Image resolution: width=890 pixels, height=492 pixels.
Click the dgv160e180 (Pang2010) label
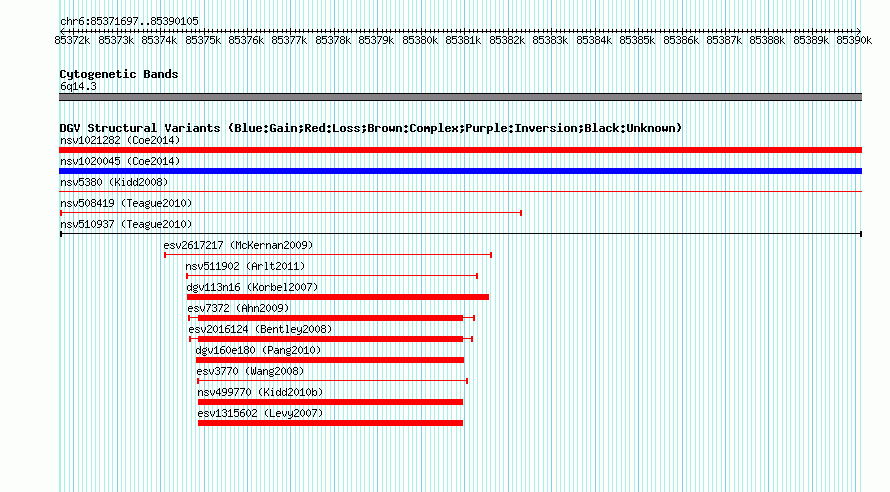pyautogui.click(x=258, y=350)
